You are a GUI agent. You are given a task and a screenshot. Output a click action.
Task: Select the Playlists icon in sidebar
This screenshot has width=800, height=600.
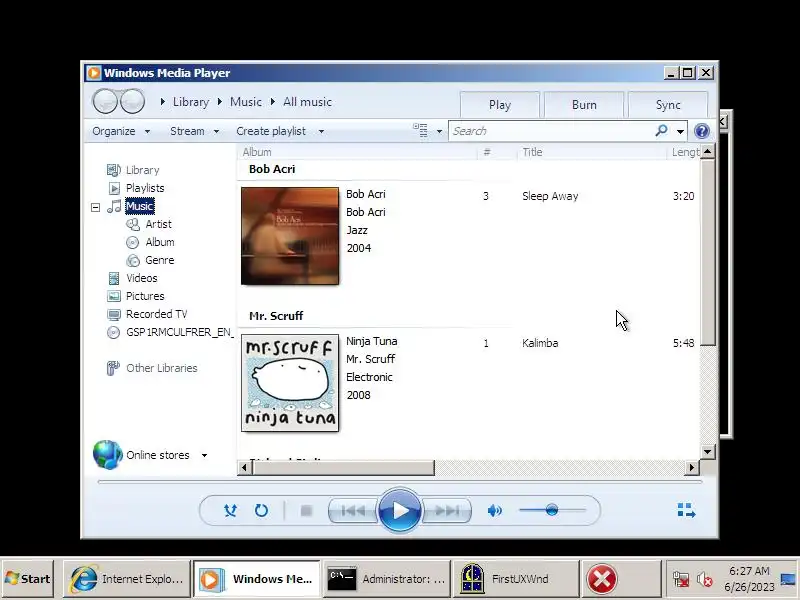[x=114, y=188]
